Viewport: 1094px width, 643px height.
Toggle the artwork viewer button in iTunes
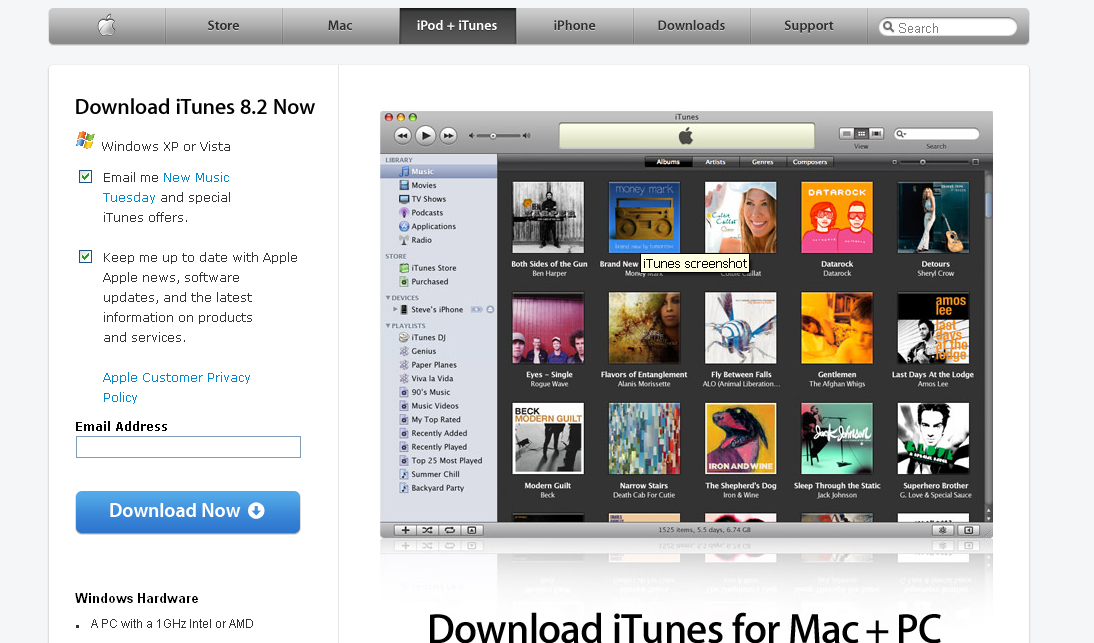472,530
